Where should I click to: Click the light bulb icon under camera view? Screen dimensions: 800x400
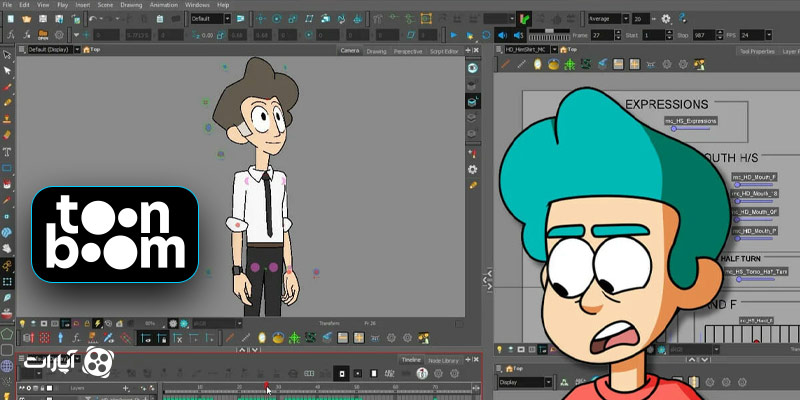click(22, 323)
